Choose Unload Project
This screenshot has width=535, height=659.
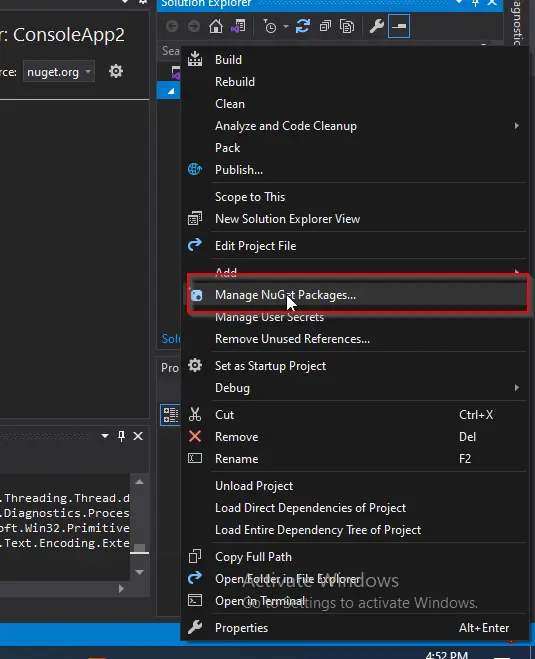pyautogui.click(x=356, y=486)
